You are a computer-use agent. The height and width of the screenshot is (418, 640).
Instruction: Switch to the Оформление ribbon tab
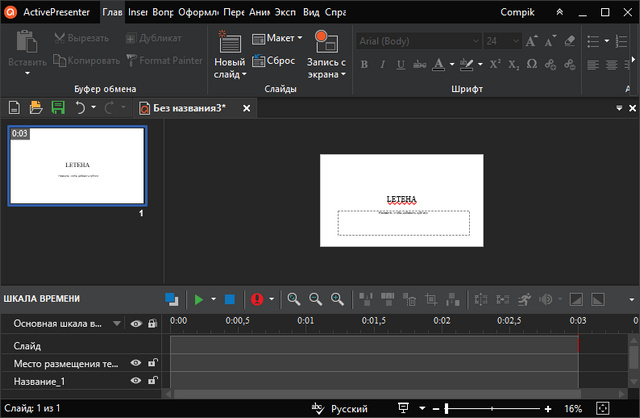pyautogui.click(x=198, y=12)
